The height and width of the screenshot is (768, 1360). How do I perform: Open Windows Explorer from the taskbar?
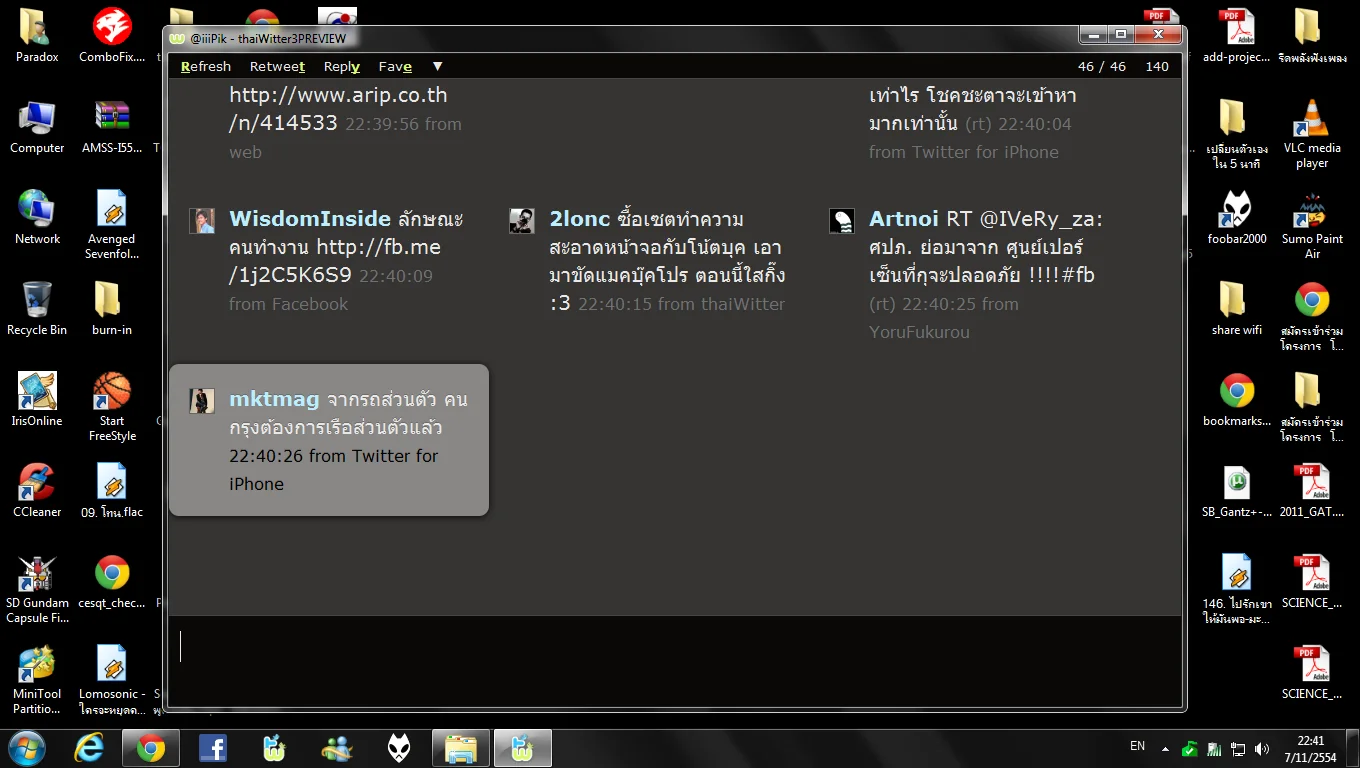coord(460,748)
